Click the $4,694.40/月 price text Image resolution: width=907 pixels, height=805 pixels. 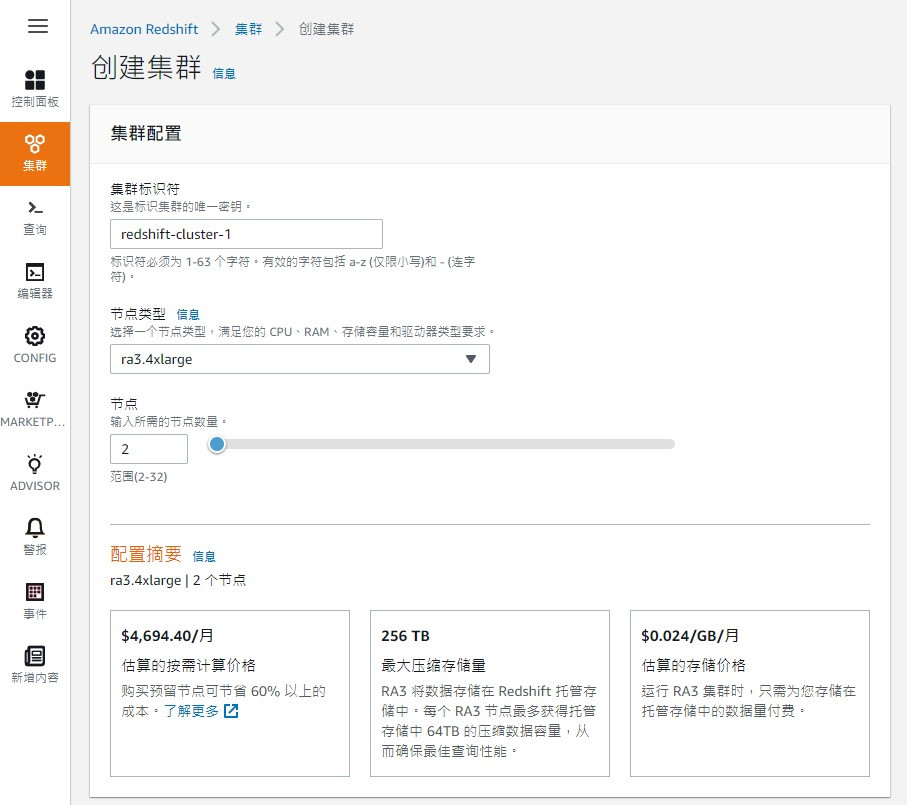167,636
